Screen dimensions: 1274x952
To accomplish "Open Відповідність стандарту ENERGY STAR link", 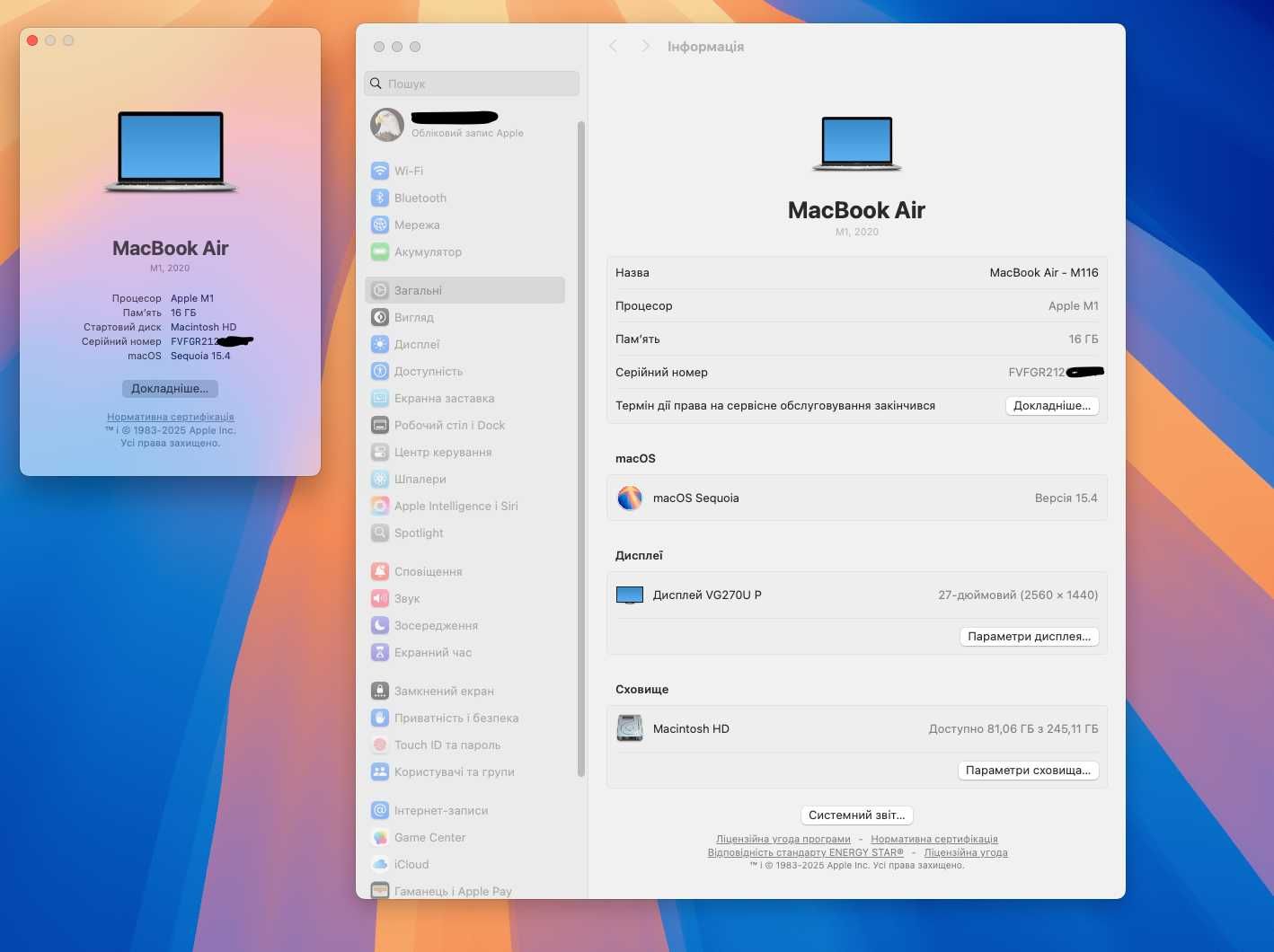I will coord(806,852).
